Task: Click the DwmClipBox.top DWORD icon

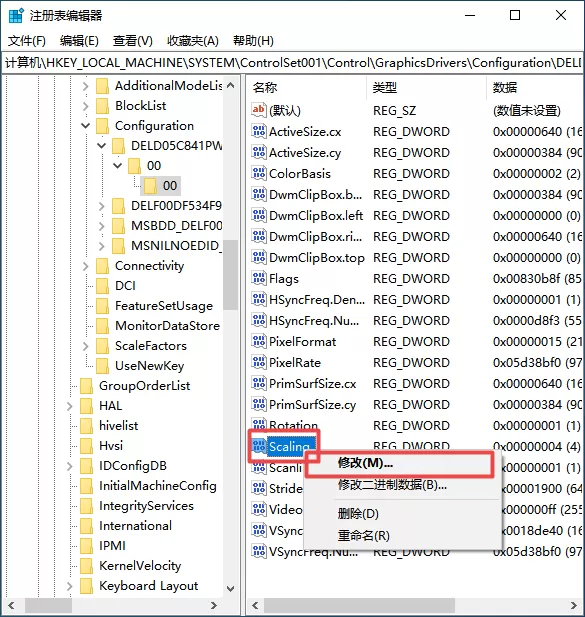Action: (x=258, y=257)
